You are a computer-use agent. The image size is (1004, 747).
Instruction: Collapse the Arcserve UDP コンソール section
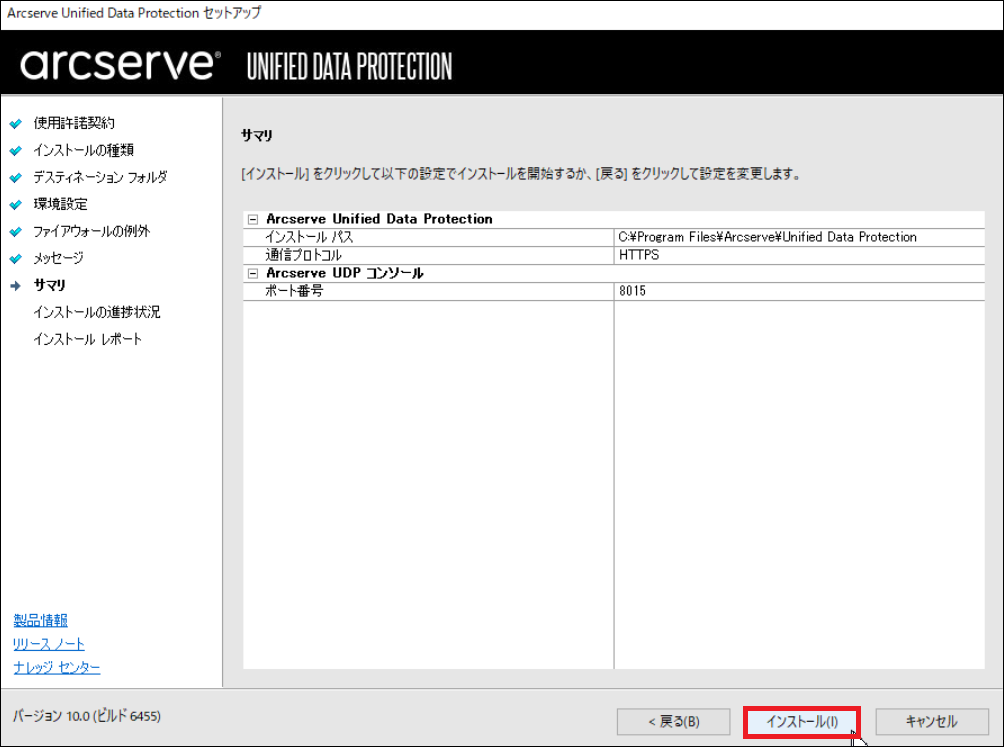coord(253,273)
